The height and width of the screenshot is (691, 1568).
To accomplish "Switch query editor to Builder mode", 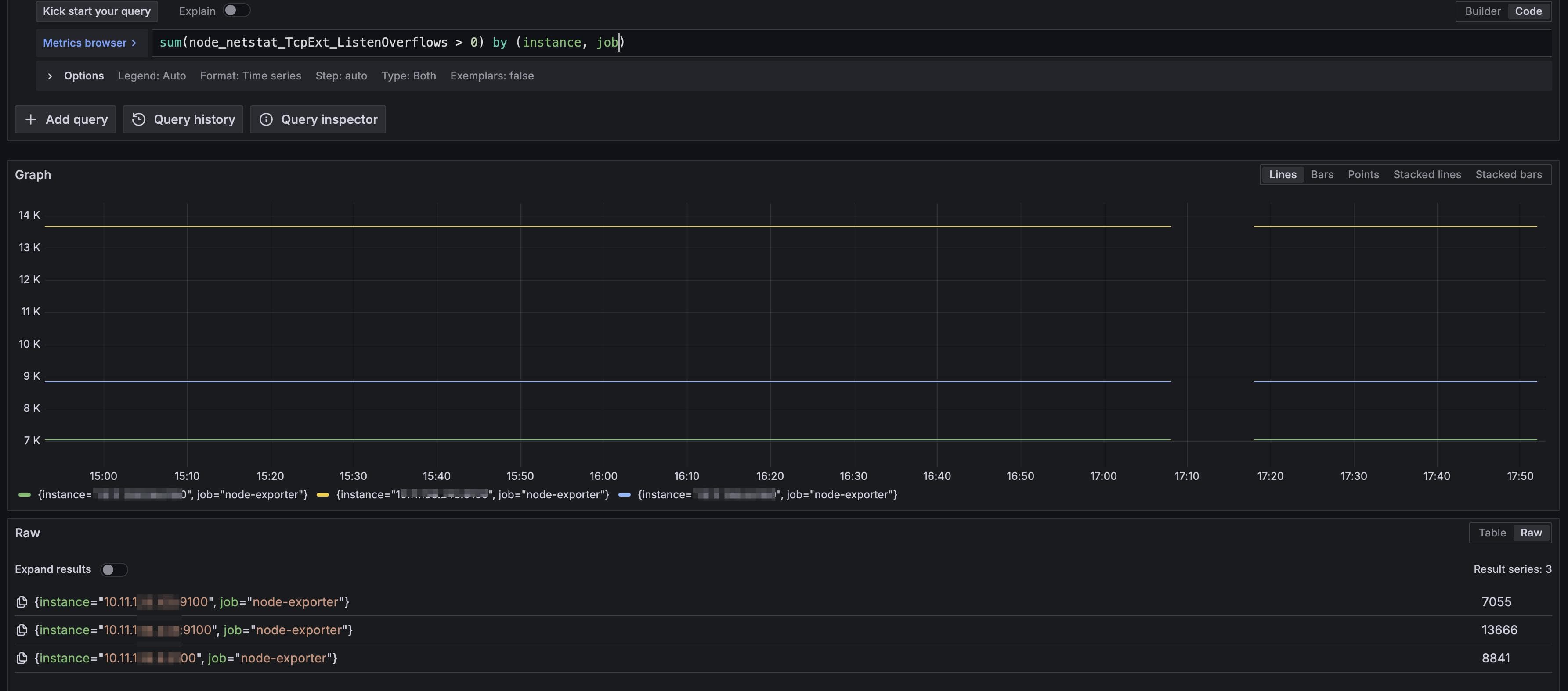I will tap(1482, 11).
